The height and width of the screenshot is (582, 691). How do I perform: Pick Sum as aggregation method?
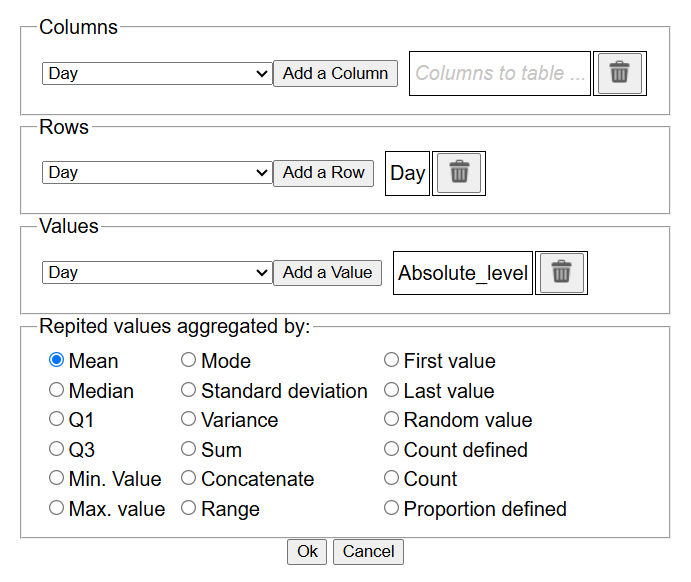click(189, 450)
